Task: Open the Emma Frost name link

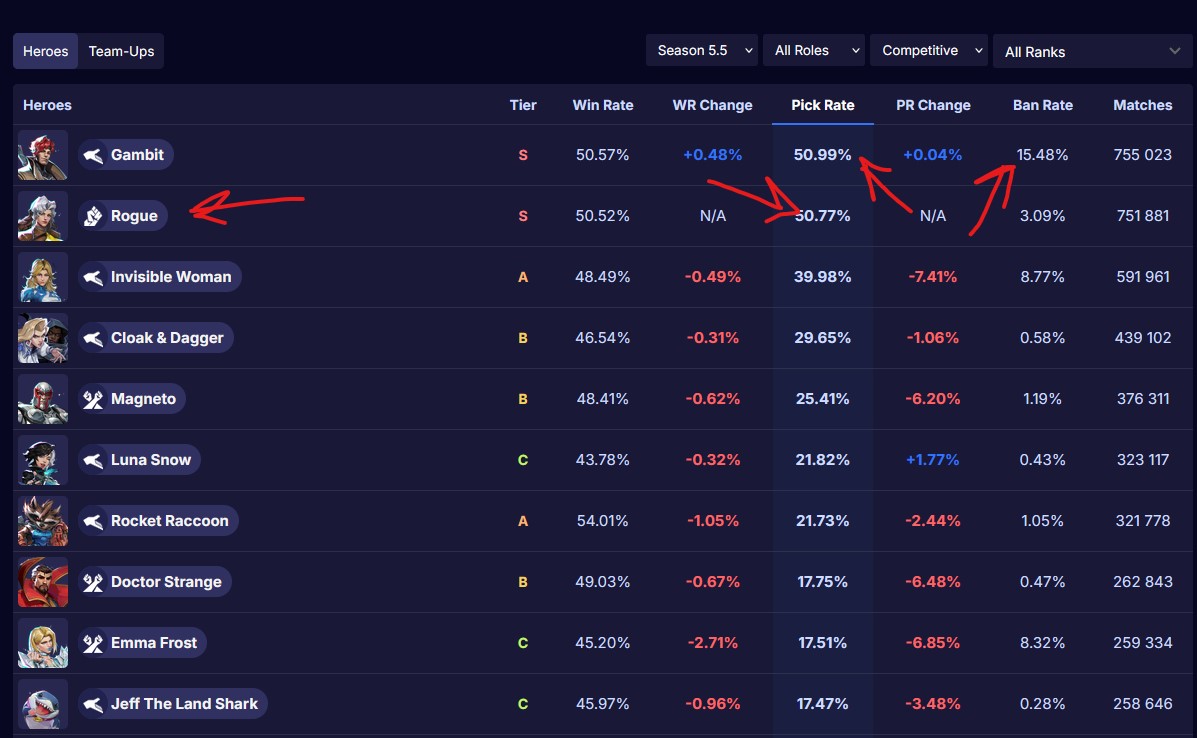Action: click(x=154, y=643)
